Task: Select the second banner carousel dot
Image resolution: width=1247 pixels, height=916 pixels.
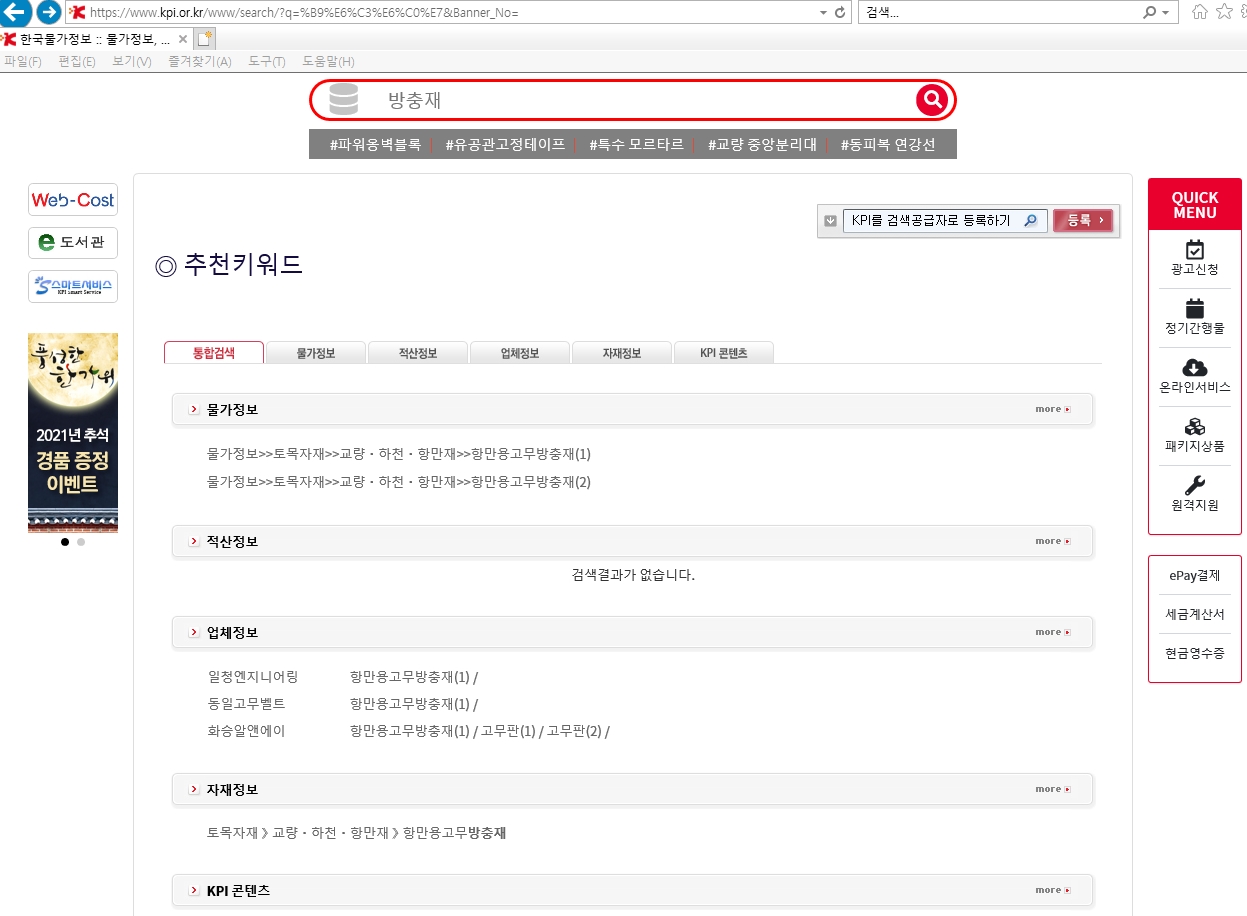Action: 81,542
